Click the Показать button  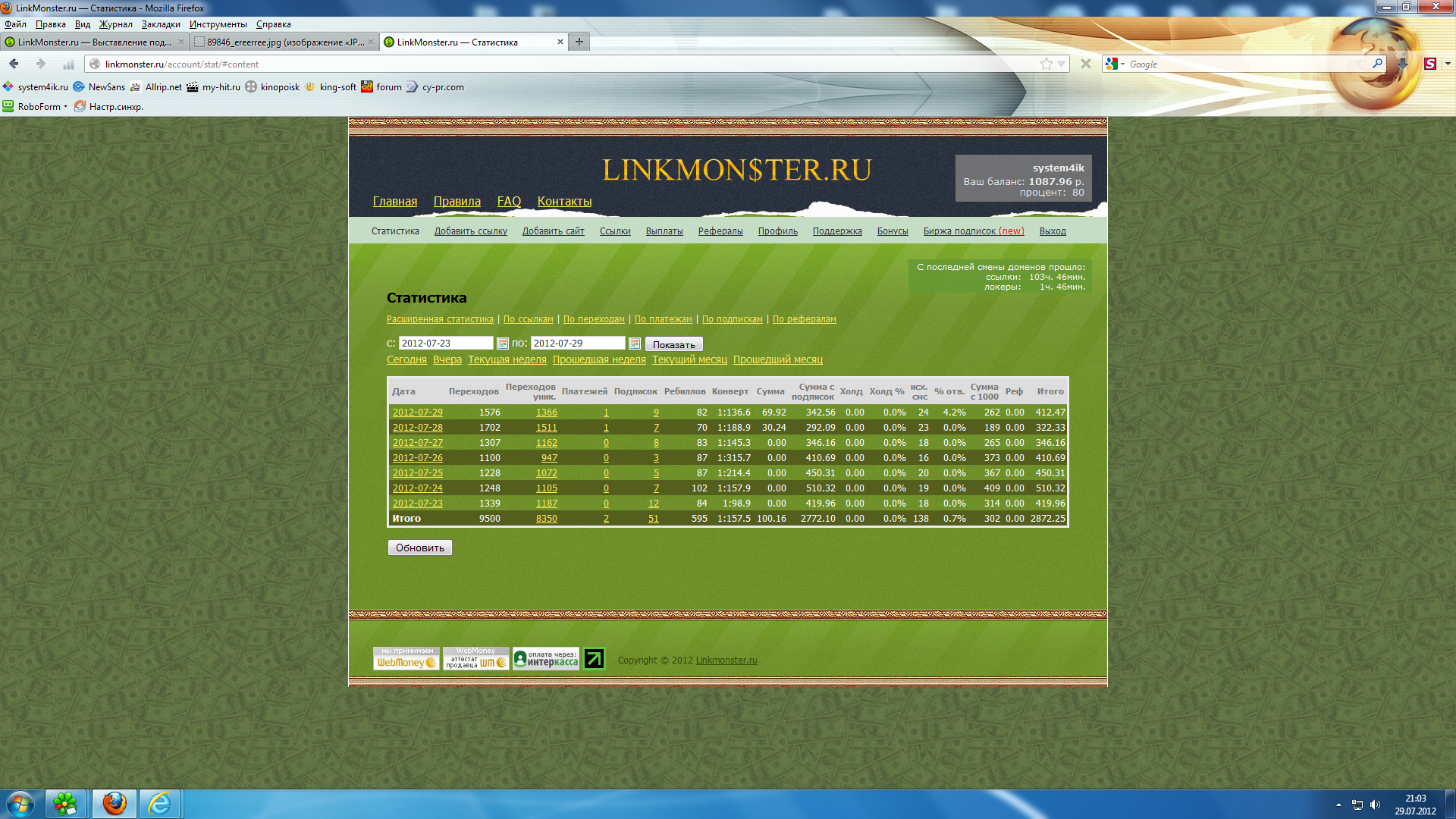tap(673, 344)
